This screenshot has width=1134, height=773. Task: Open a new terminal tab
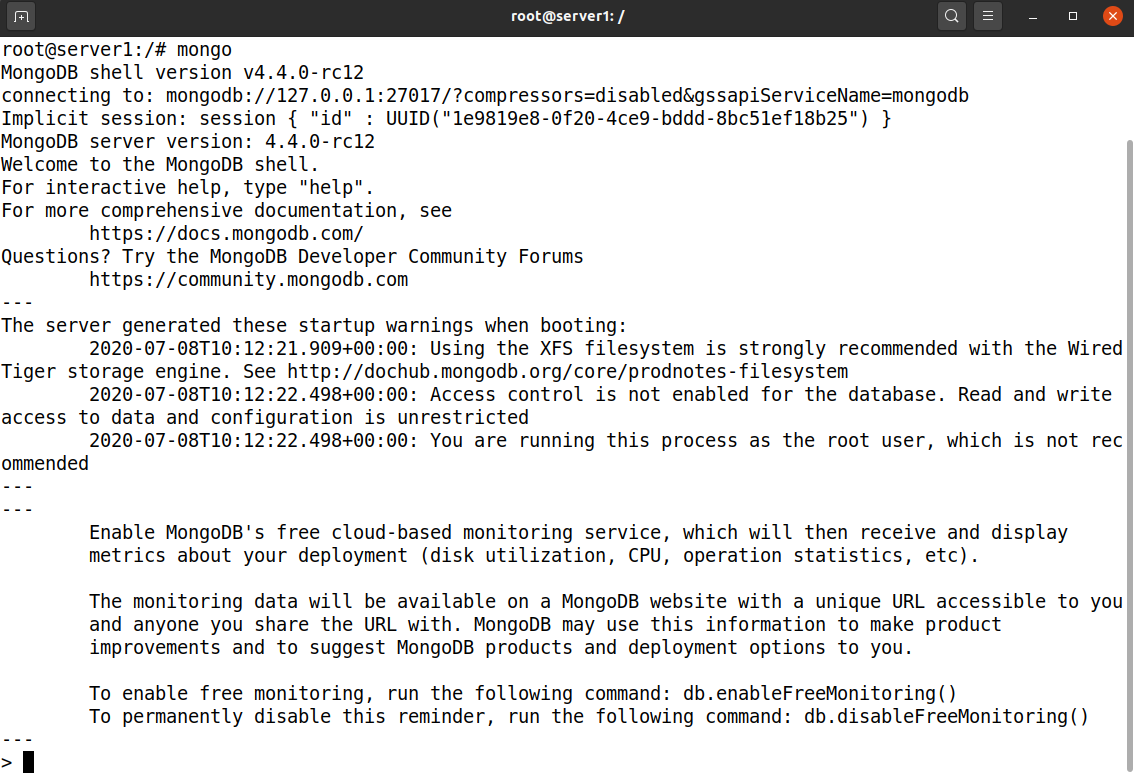[x=22, y=16]
